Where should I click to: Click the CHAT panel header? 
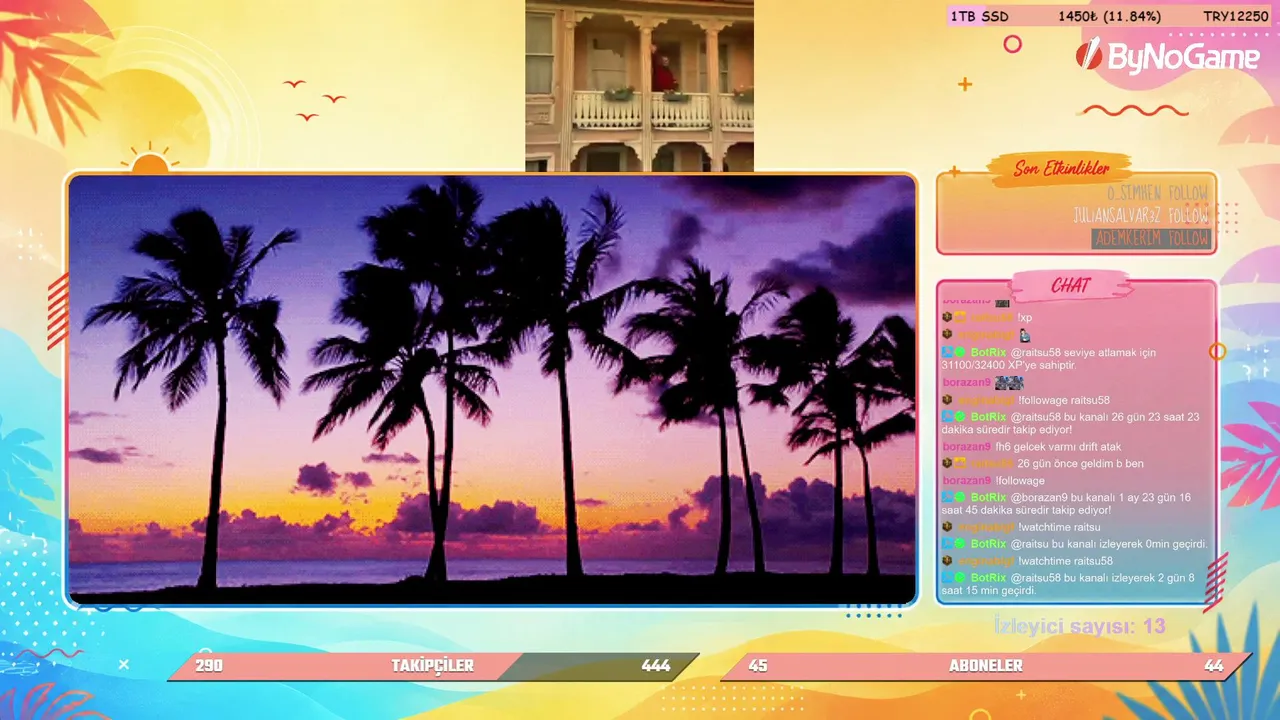(1070, 286)
